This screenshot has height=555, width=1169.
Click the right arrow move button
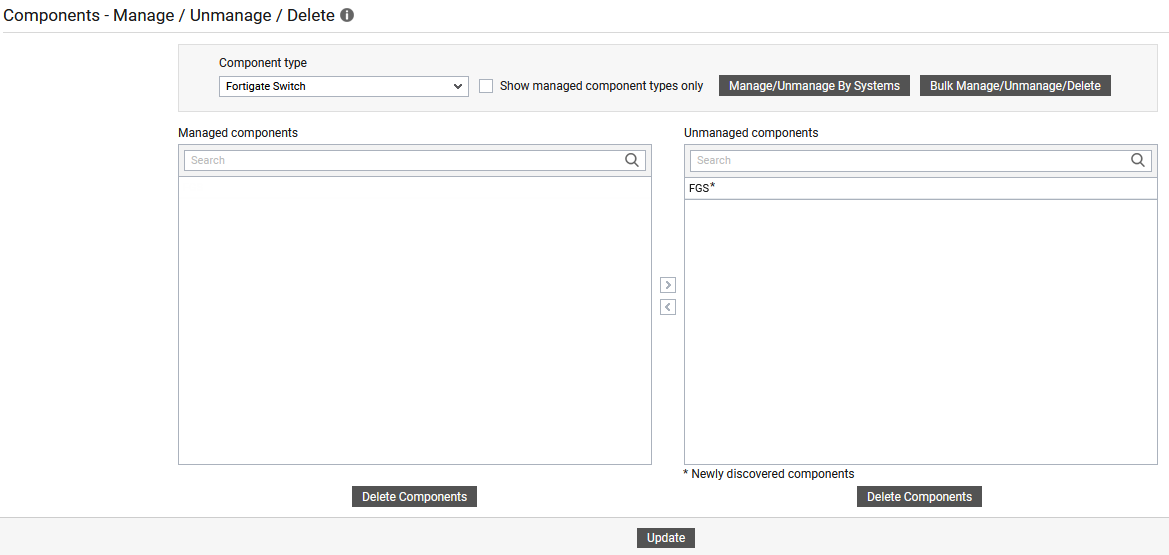[x=668, y=285]
